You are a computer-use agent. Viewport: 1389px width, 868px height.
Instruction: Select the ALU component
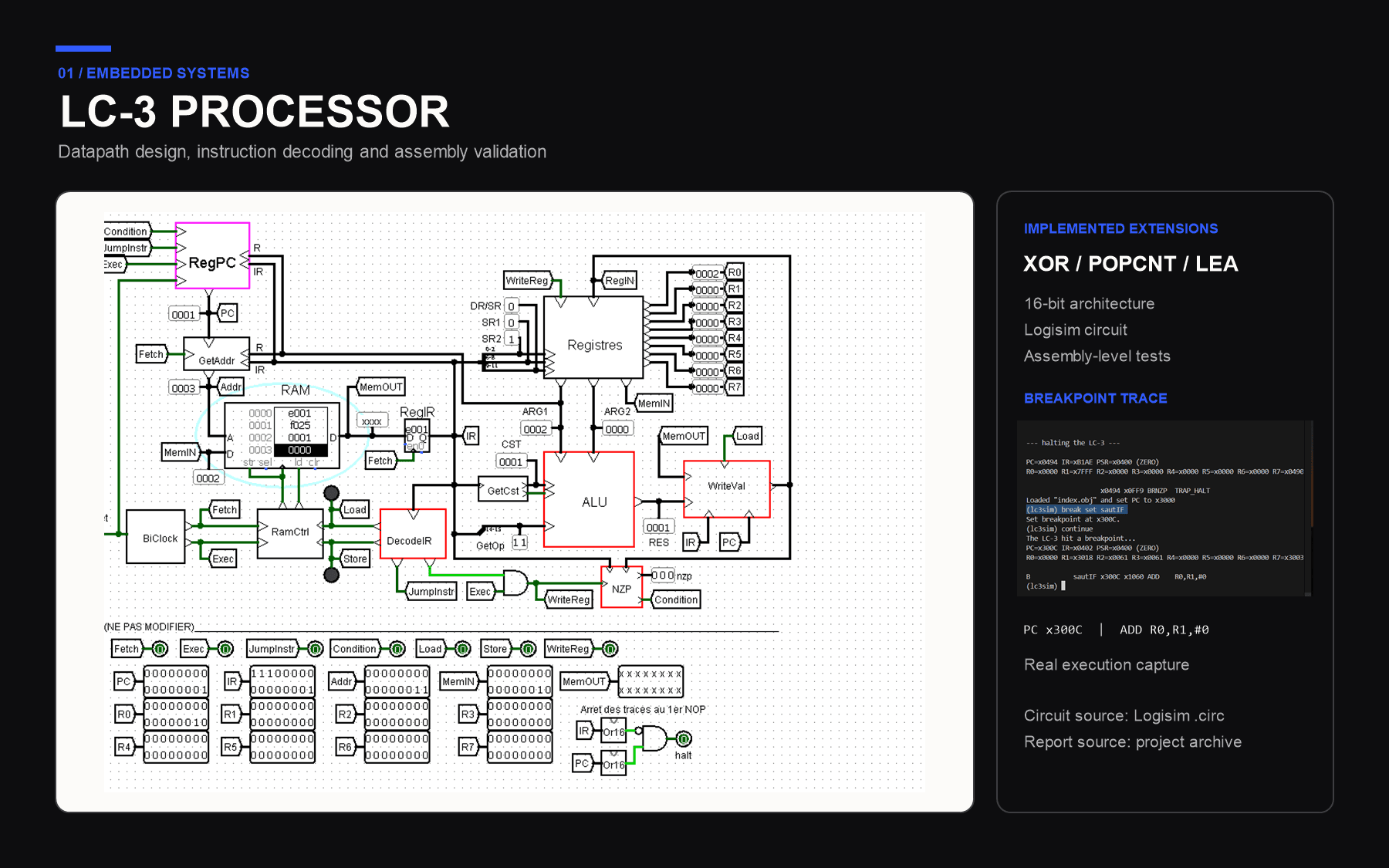(590, 499)
